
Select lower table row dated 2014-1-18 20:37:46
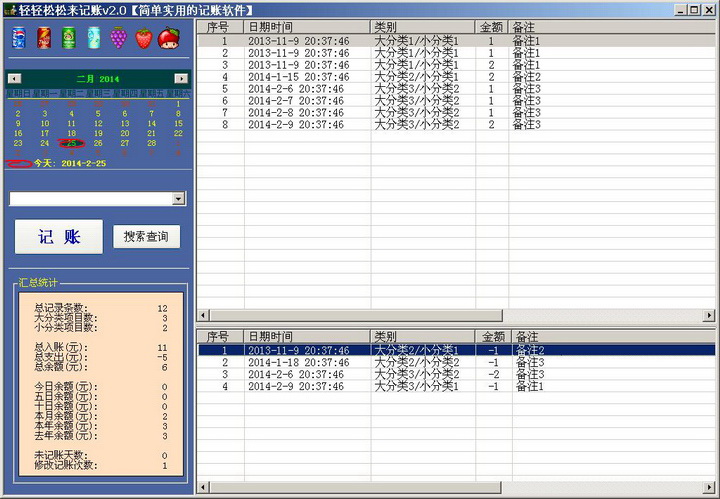[456, 363]
